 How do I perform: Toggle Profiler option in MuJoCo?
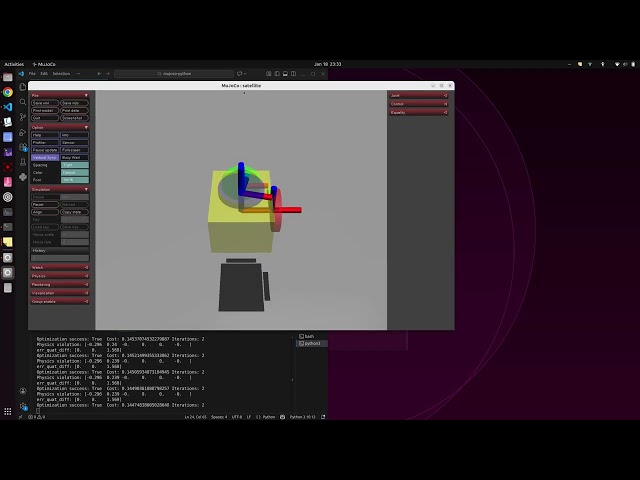45,142
